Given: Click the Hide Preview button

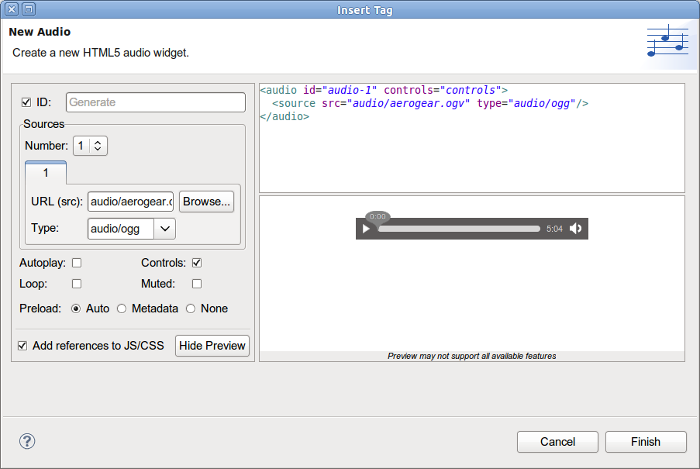Looking at the screenshot, I should point(212,346).
